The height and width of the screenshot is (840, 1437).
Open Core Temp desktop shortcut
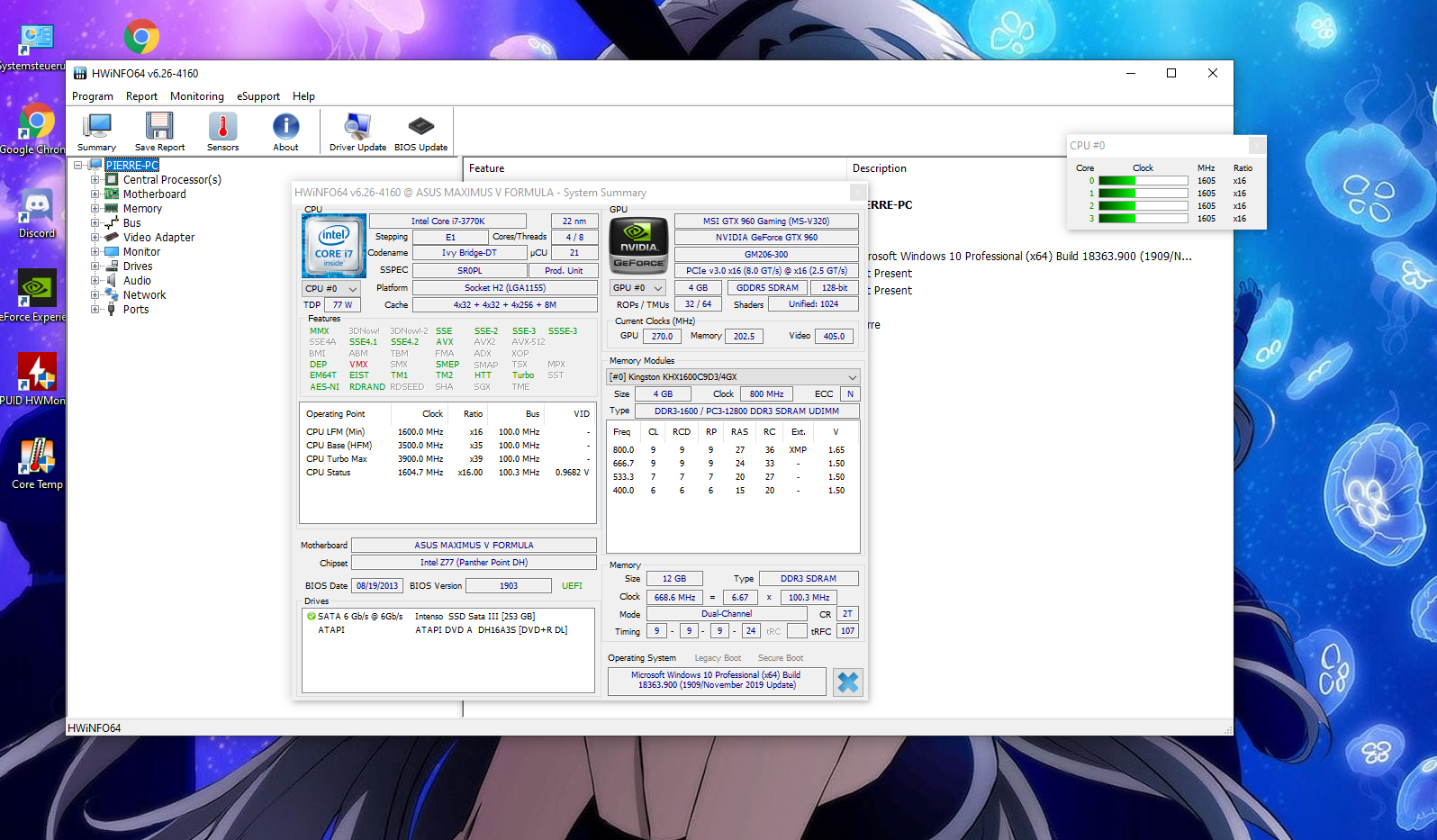37,464
